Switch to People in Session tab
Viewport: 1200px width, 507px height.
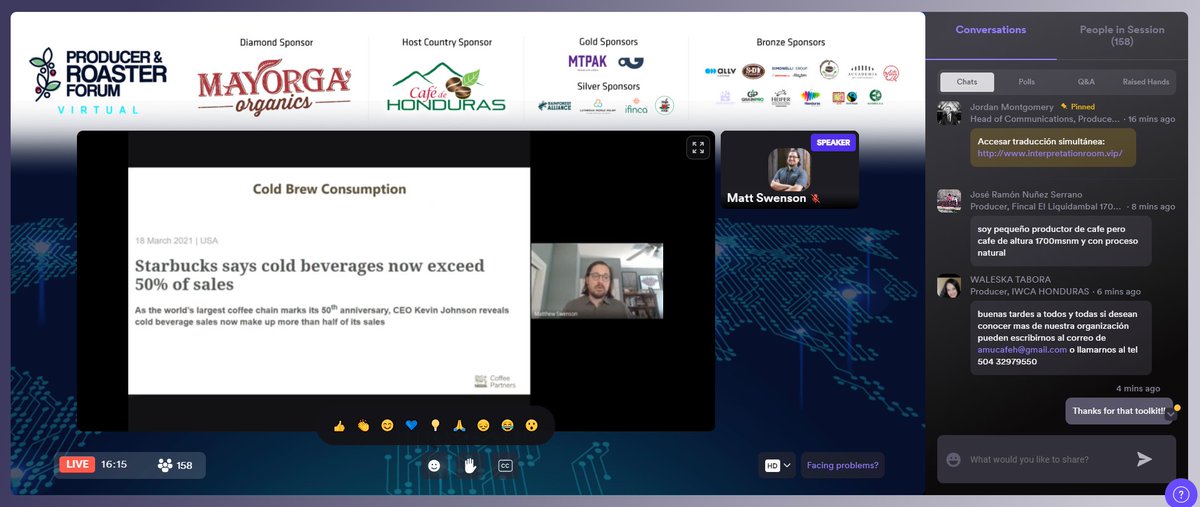pos(1122,36)
